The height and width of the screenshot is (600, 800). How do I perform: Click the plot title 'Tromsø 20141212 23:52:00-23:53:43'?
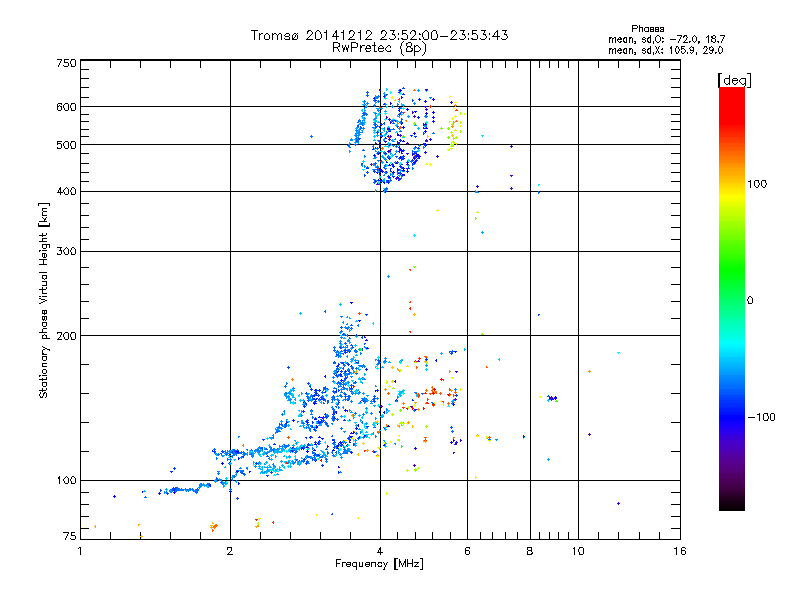[x=379, y=35]
